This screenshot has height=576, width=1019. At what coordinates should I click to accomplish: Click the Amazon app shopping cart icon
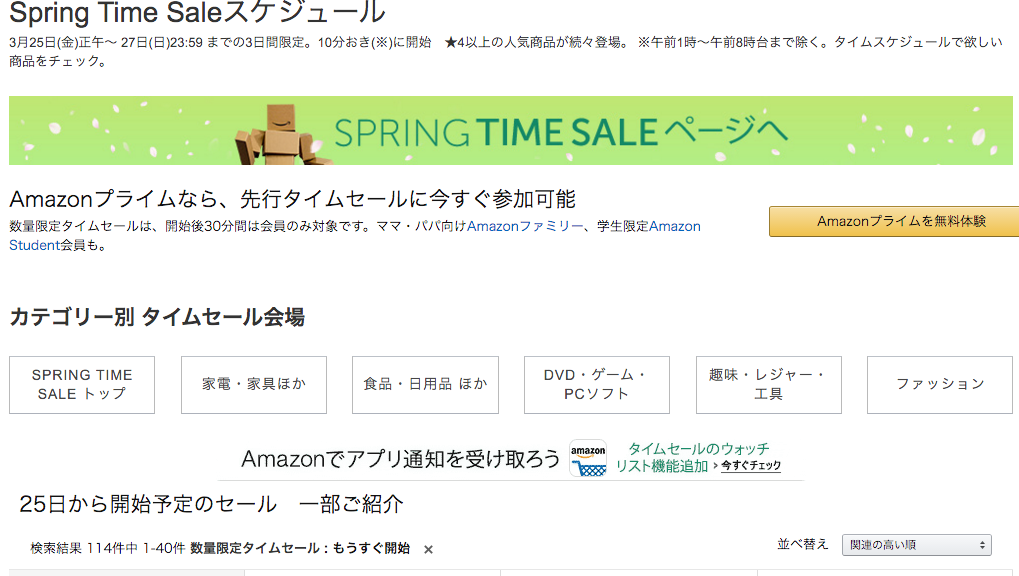pos(588,458)
